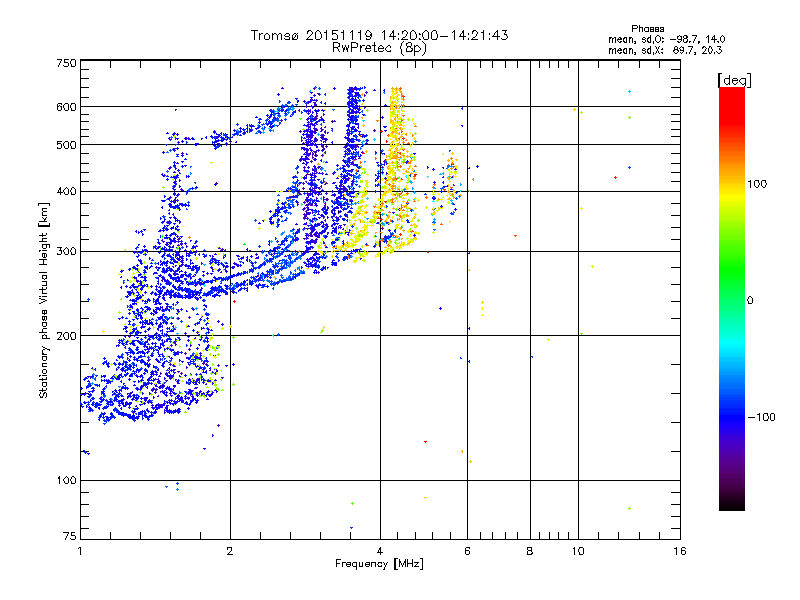Click the colorbar tick label '0'
800x600 pixels.
pyautogui.click(x=750, y=301)
